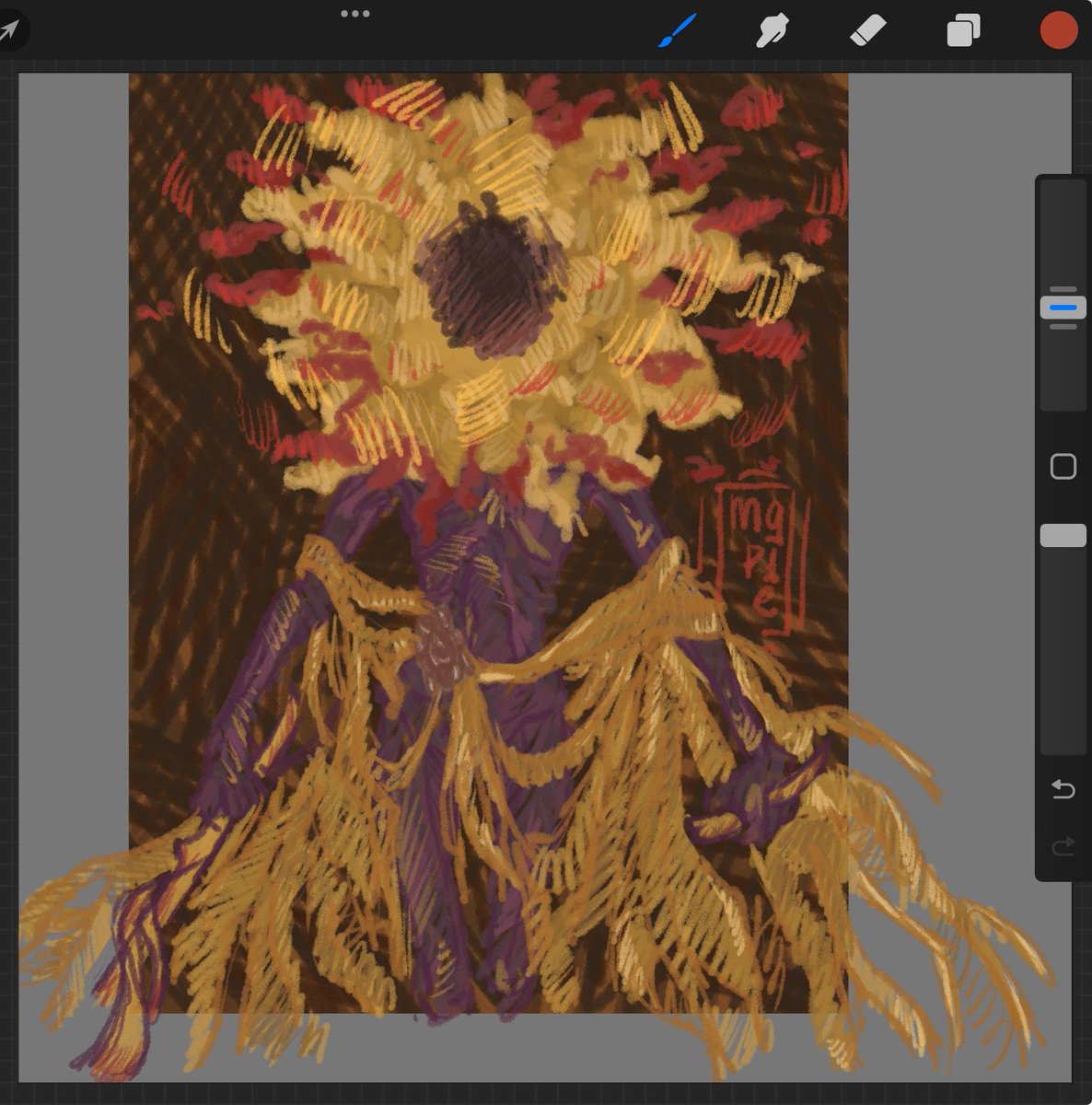Select the Smudge tool
Screen dimensions: 1092x1105
(x=773, y=30)
